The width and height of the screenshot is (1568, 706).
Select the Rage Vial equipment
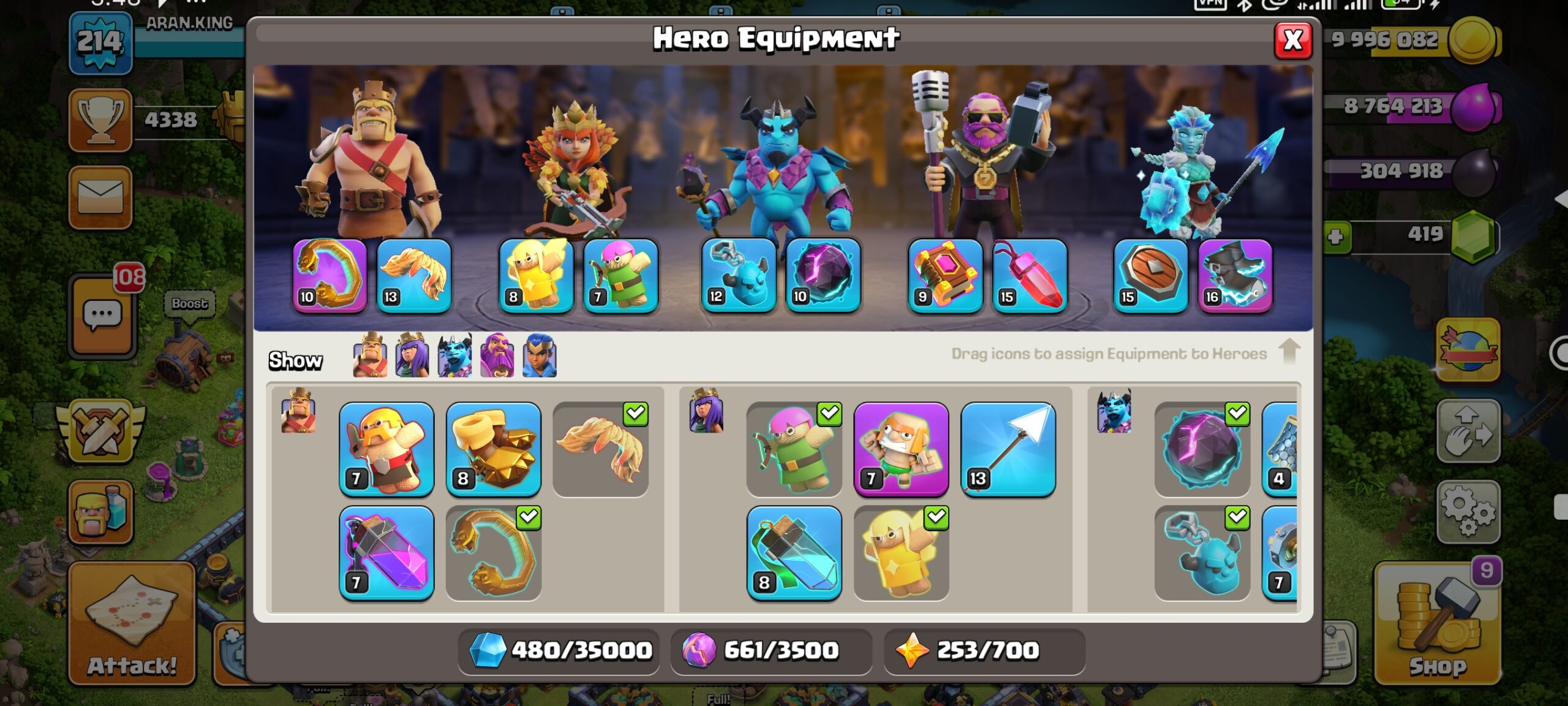[386, 553]
